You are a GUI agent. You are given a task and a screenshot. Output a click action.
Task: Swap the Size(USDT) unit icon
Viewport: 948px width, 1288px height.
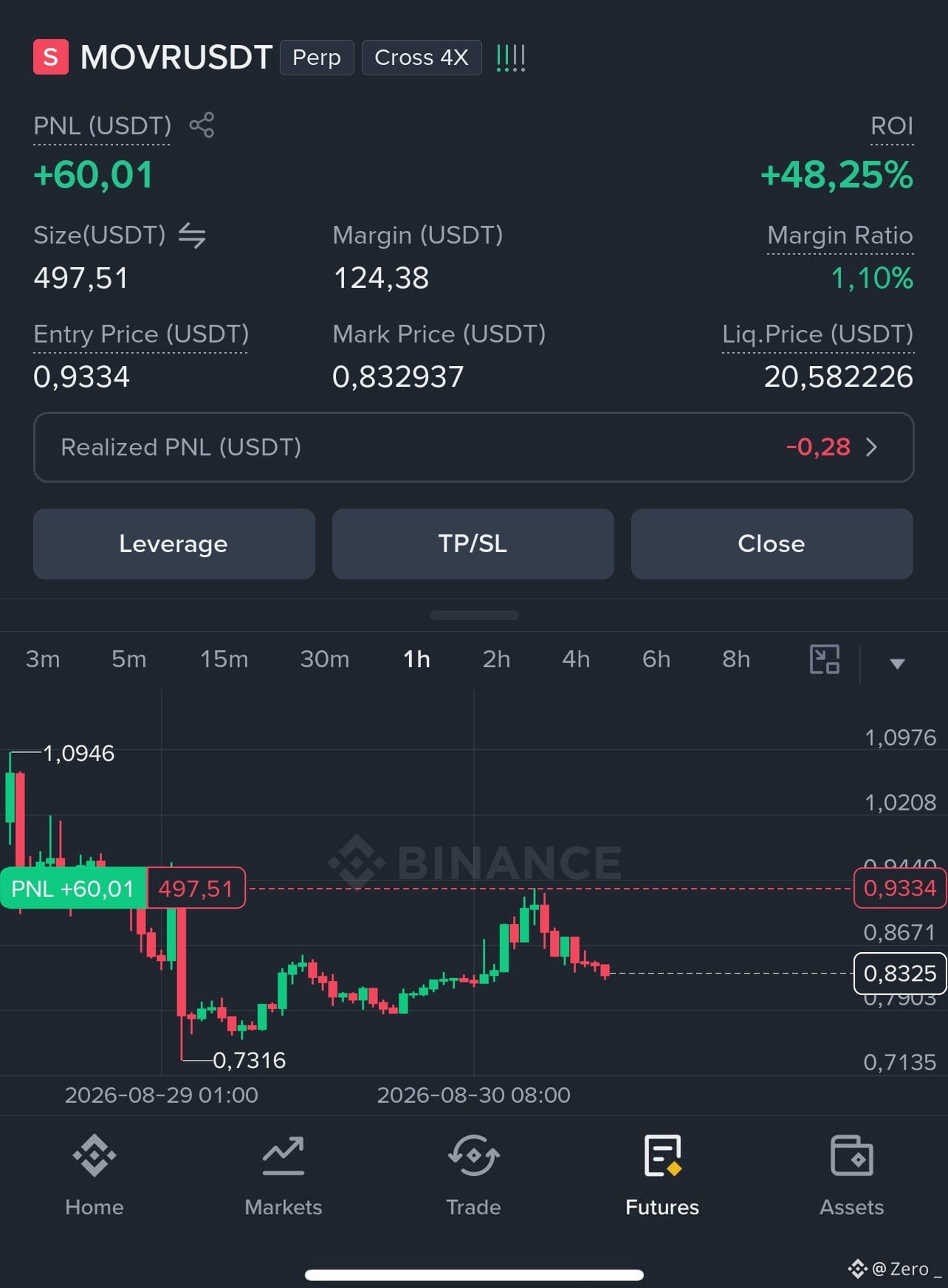[192, 235]
